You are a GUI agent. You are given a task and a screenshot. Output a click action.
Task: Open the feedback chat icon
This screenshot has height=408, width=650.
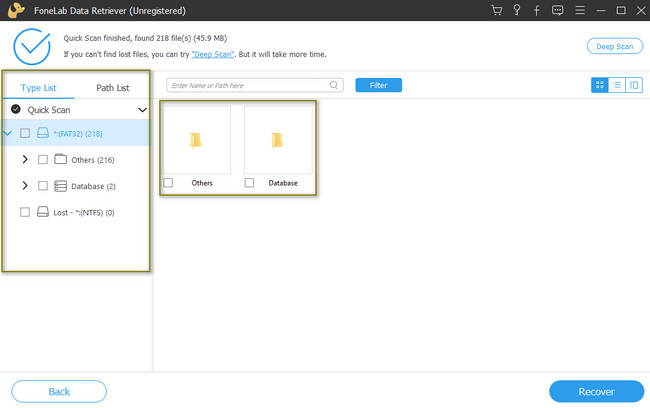pyautogui.click(x=558, y=10)
